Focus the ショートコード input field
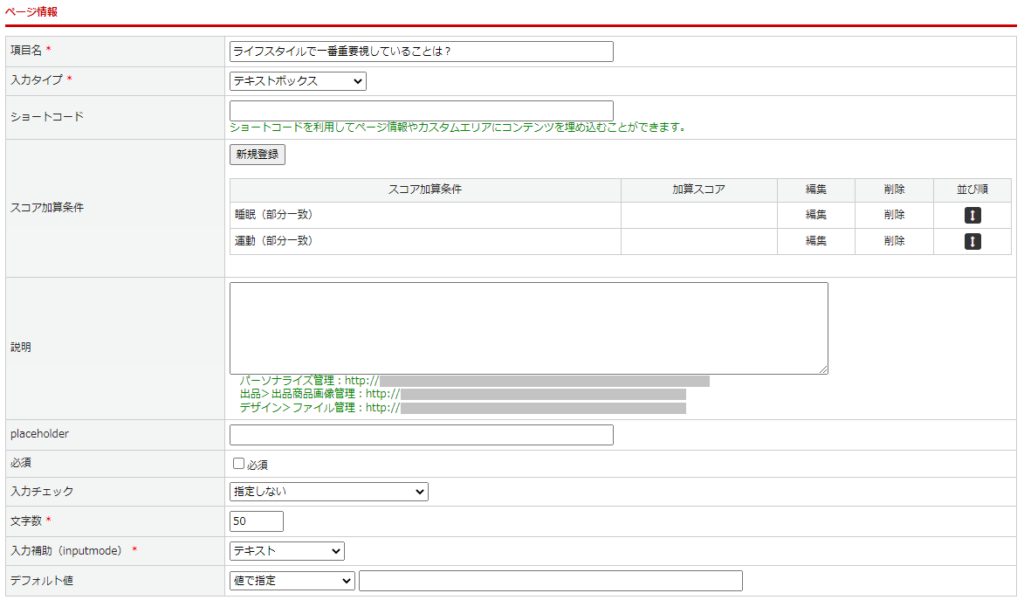The height and width of the screenshot is (600, 1024). [x=421, y=110]
